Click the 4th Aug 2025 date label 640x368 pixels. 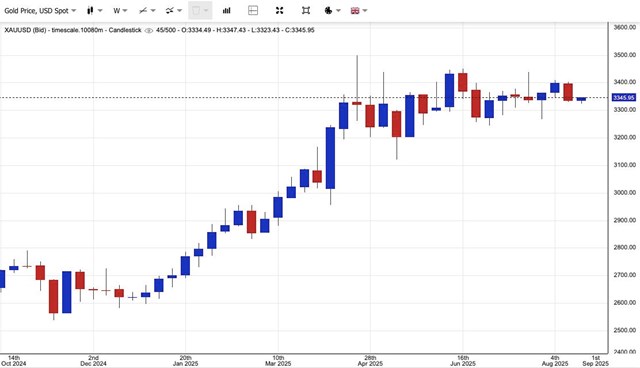(555, 361)
